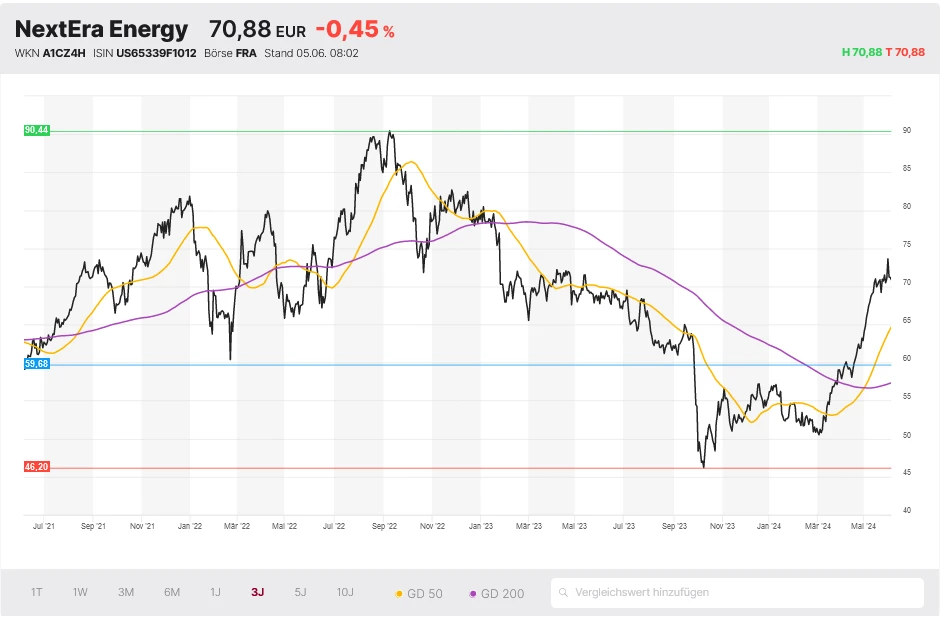Click the blue 59,68 price marker label
The image size is (947, 621).
(36, 365)
